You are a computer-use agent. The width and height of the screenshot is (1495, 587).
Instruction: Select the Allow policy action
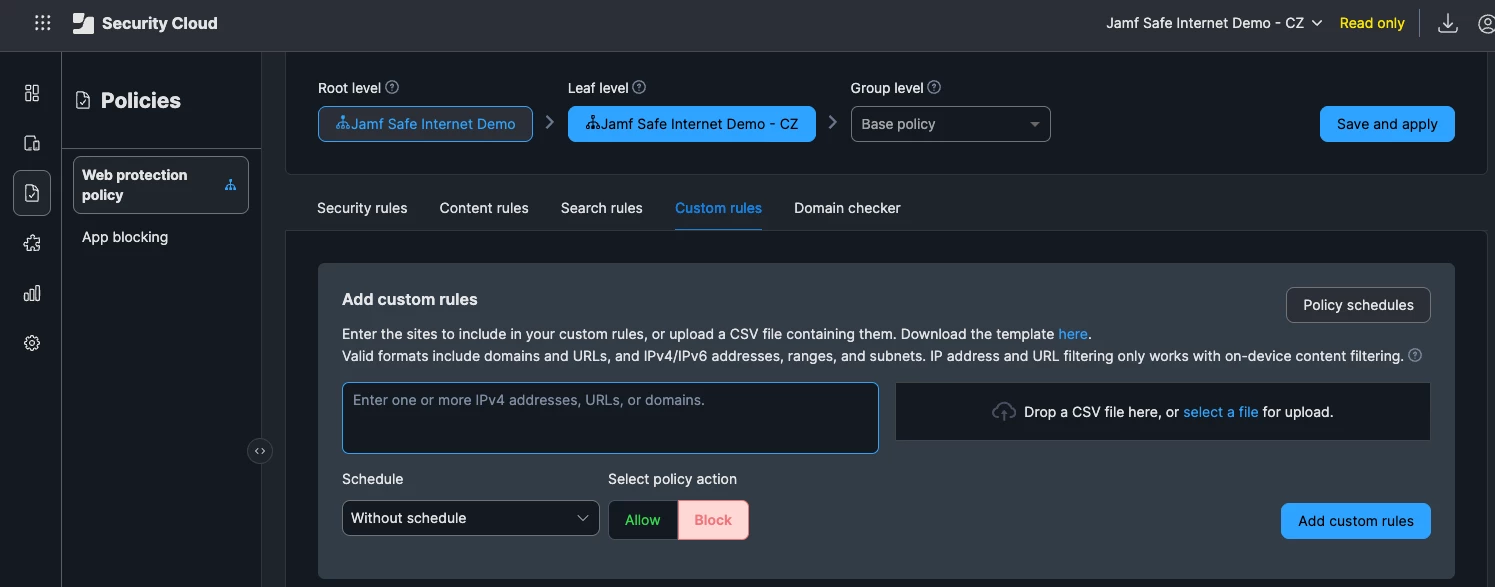[642, 520]
